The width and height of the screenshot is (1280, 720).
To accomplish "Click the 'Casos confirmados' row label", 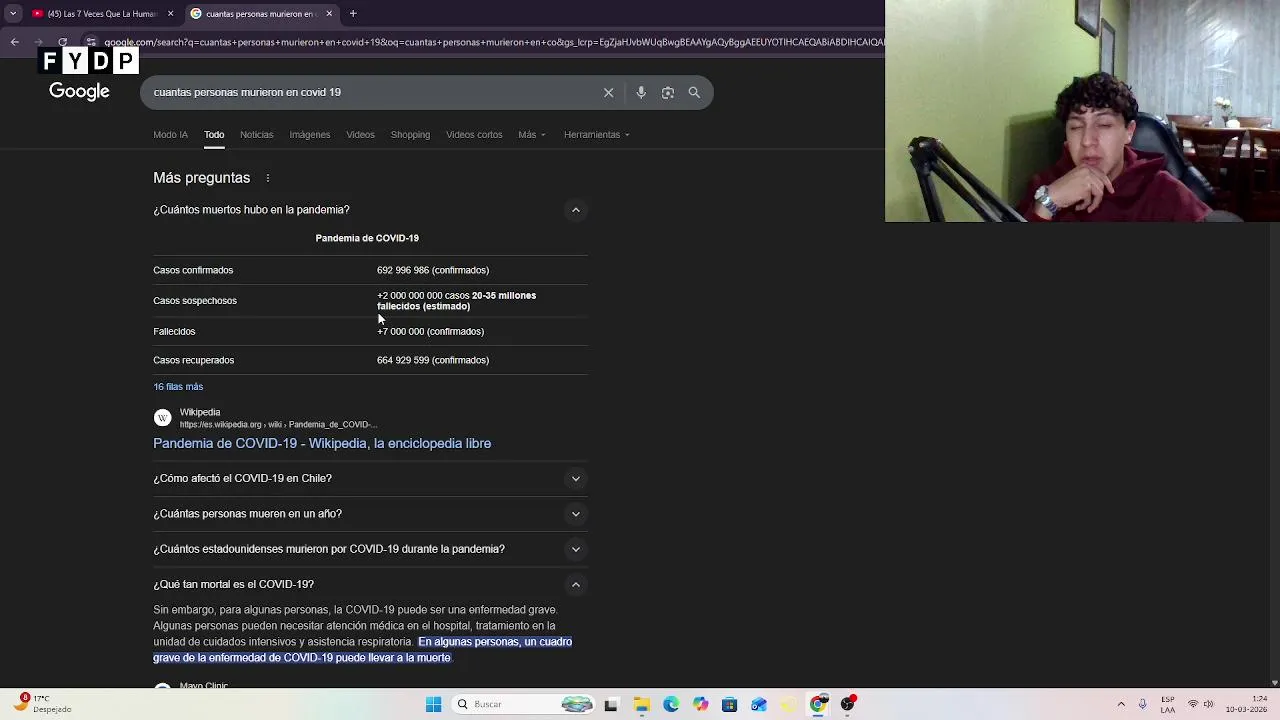I will pos(193,270).
